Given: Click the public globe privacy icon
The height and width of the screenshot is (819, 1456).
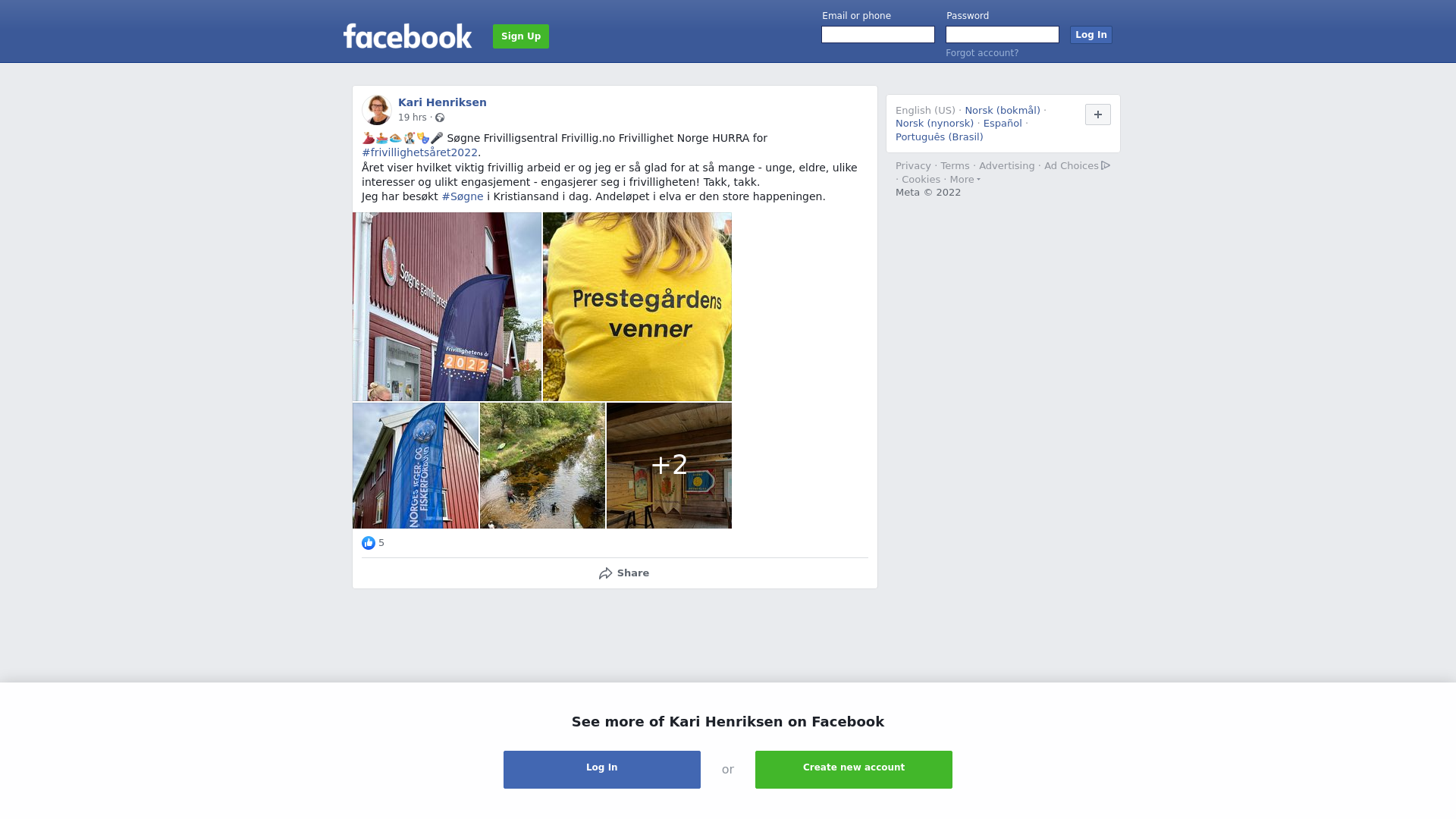Looking at the screenshot, I should (440, 118).
